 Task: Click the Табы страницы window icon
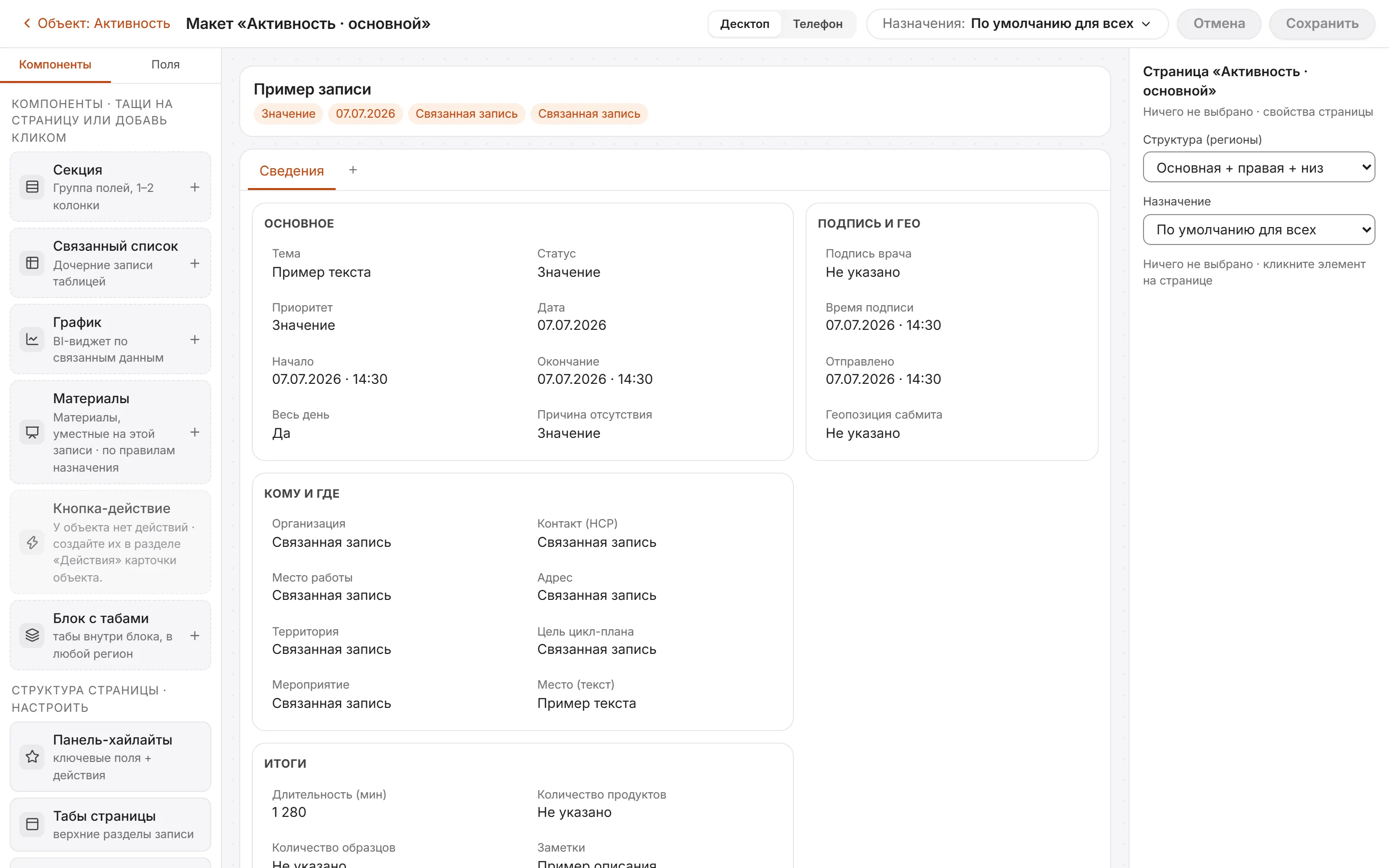coord(32,825)
